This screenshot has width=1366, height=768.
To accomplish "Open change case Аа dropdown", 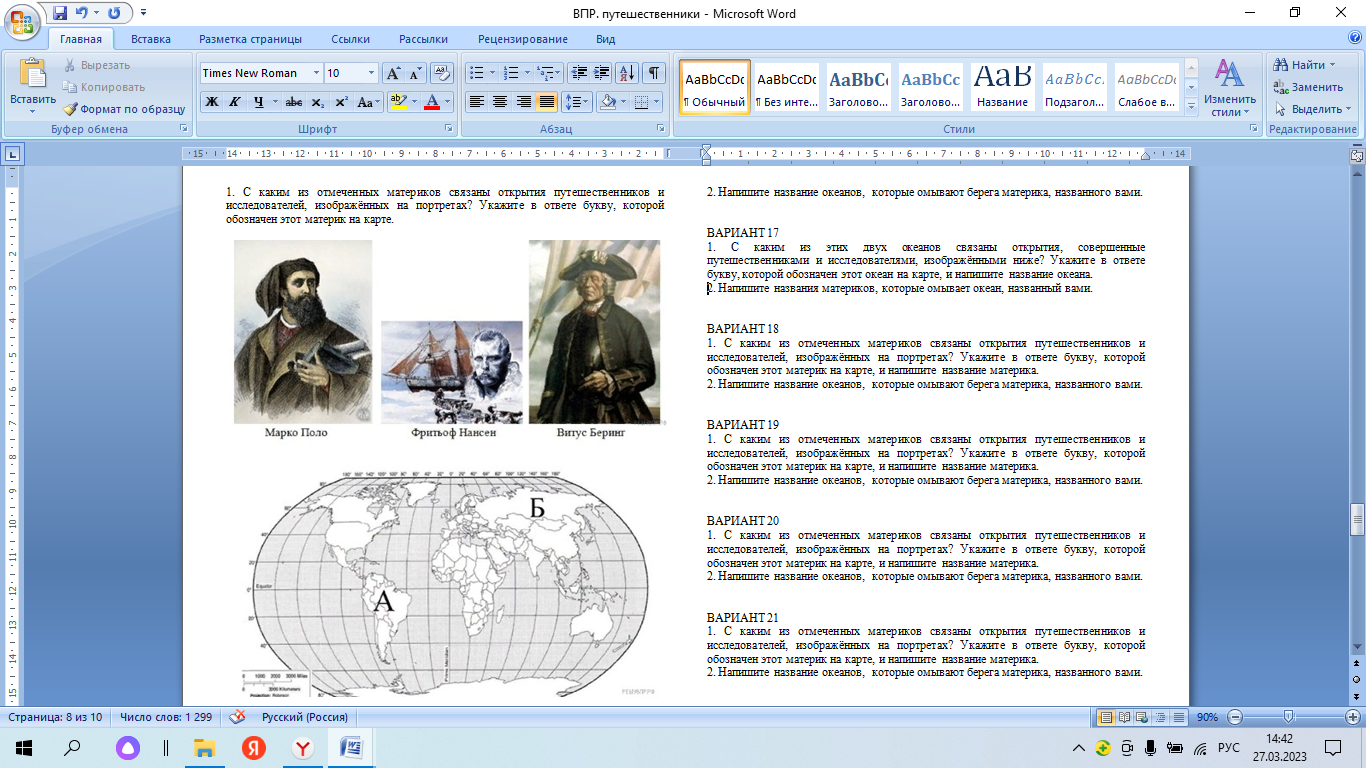I will click(x=367, y=102).
